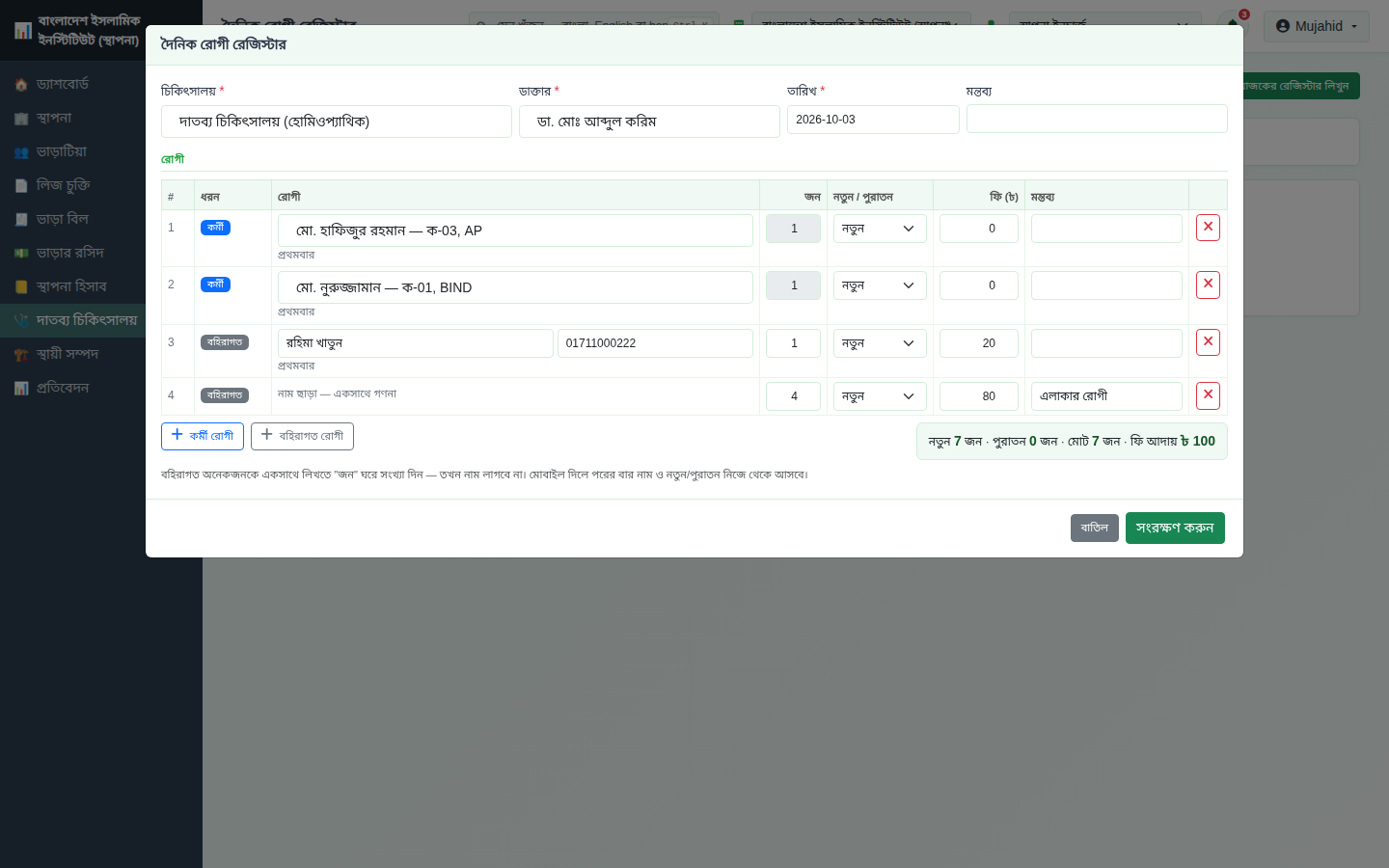Click the জন count field showing 4

click(793, 396)
